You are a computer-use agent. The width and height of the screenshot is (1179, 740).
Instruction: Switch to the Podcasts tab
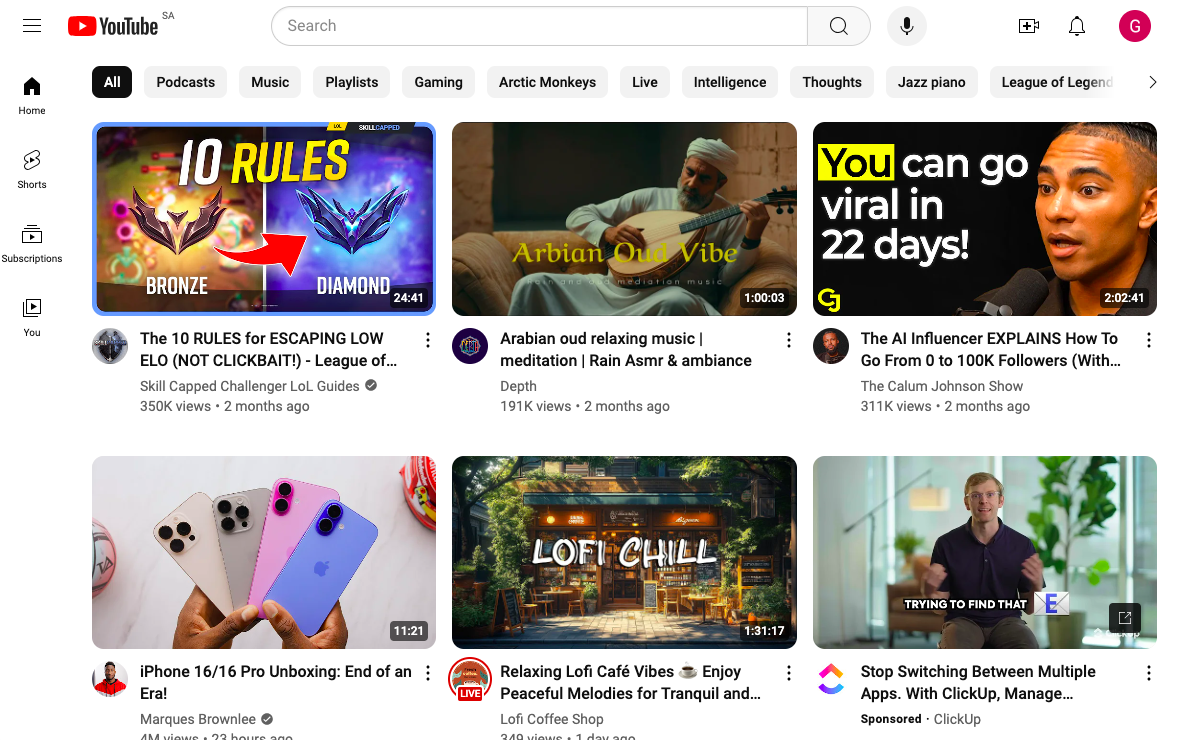[185, 82]
